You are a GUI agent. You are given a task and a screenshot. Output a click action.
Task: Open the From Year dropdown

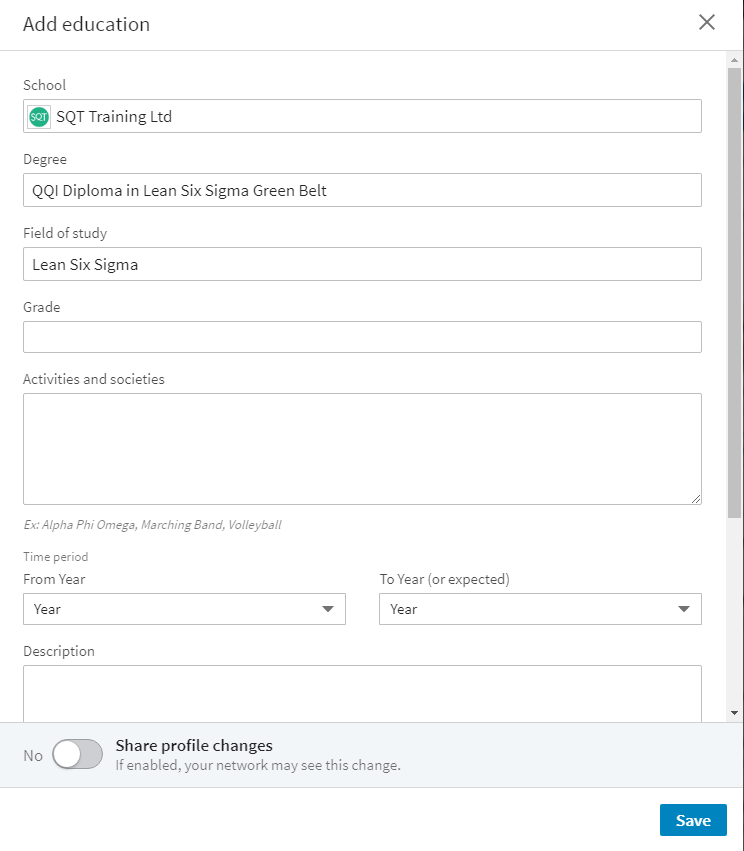tap(185, 609)
